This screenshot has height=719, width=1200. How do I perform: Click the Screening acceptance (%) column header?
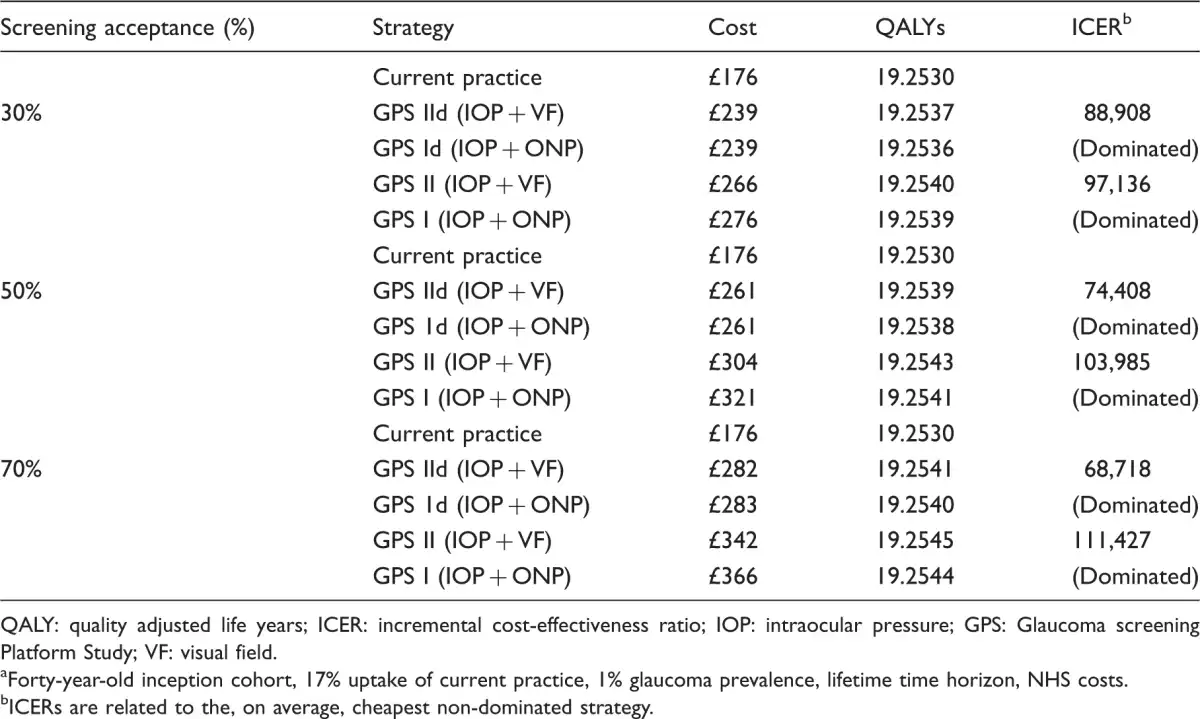click(126, 27)
